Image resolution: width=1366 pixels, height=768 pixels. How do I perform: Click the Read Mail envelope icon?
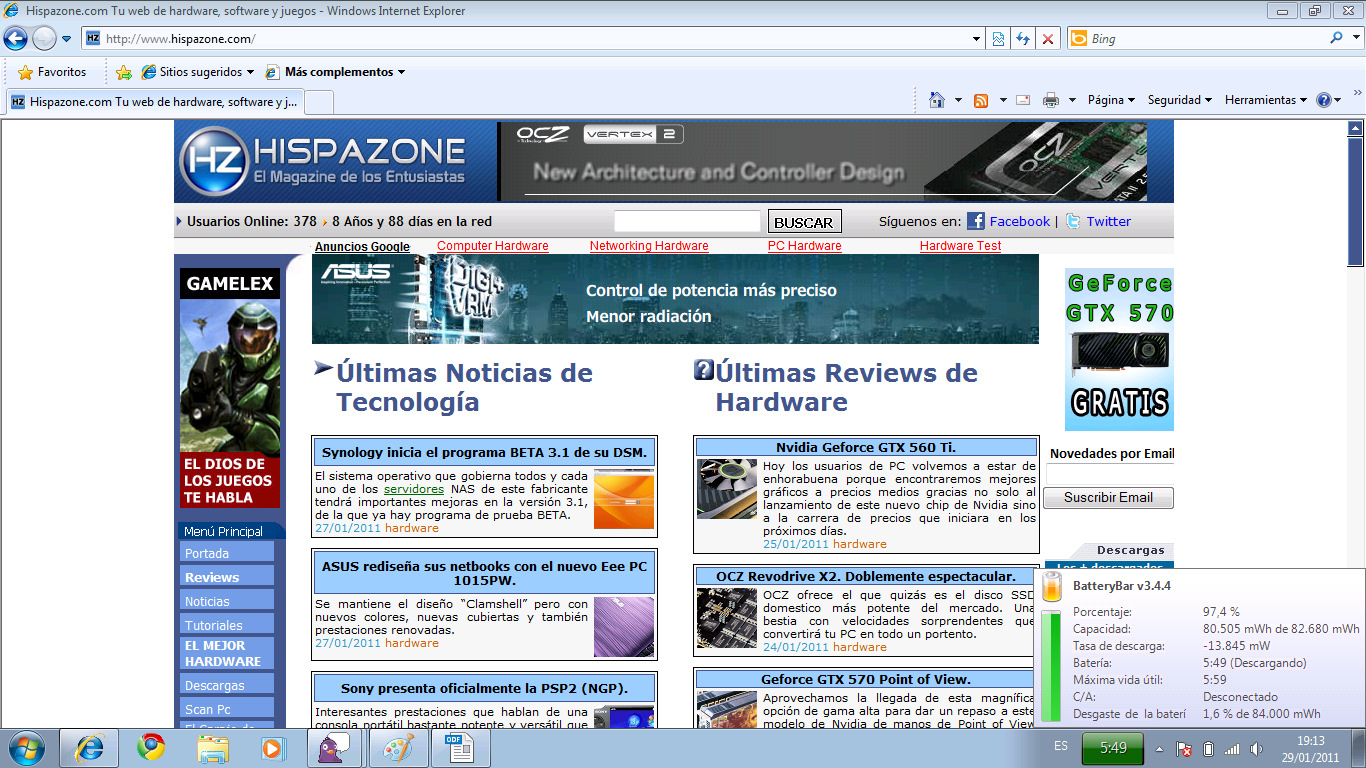[1023, 100]
